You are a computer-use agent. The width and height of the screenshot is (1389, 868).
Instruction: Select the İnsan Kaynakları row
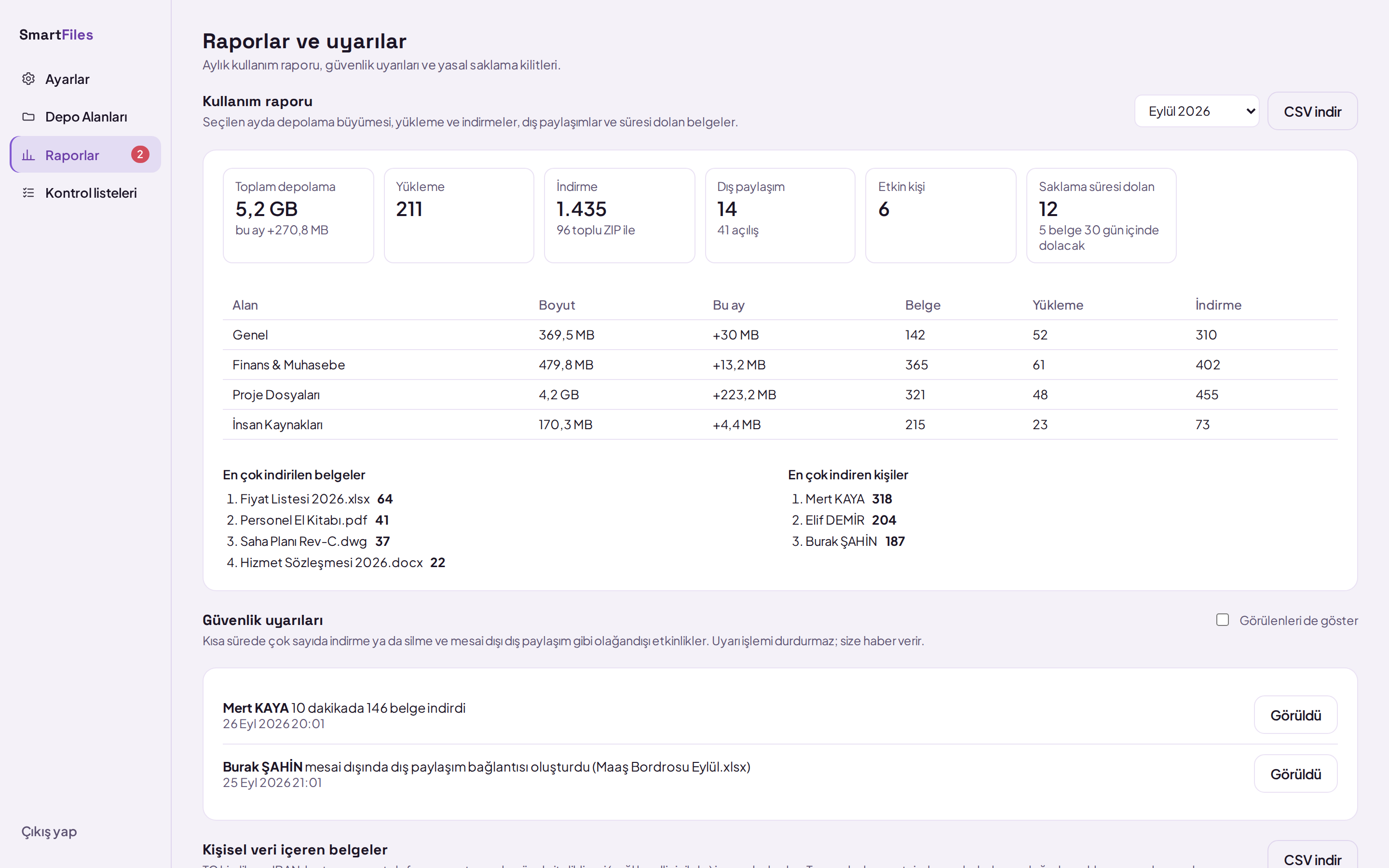(x=780, y=424)
